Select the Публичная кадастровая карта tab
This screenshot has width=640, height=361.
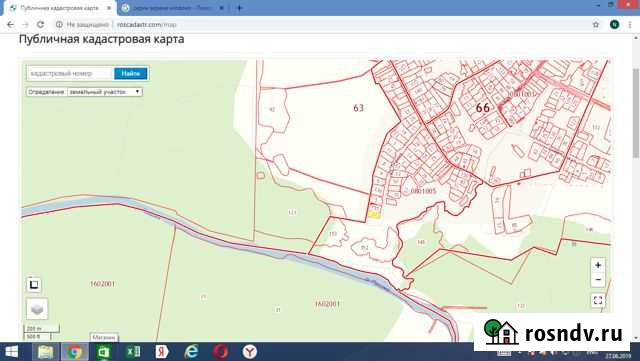point(60,8)
